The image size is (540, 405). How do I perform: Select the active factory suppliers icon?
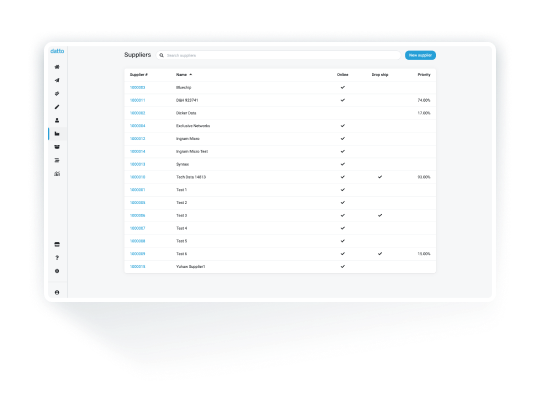click(57, 134)
